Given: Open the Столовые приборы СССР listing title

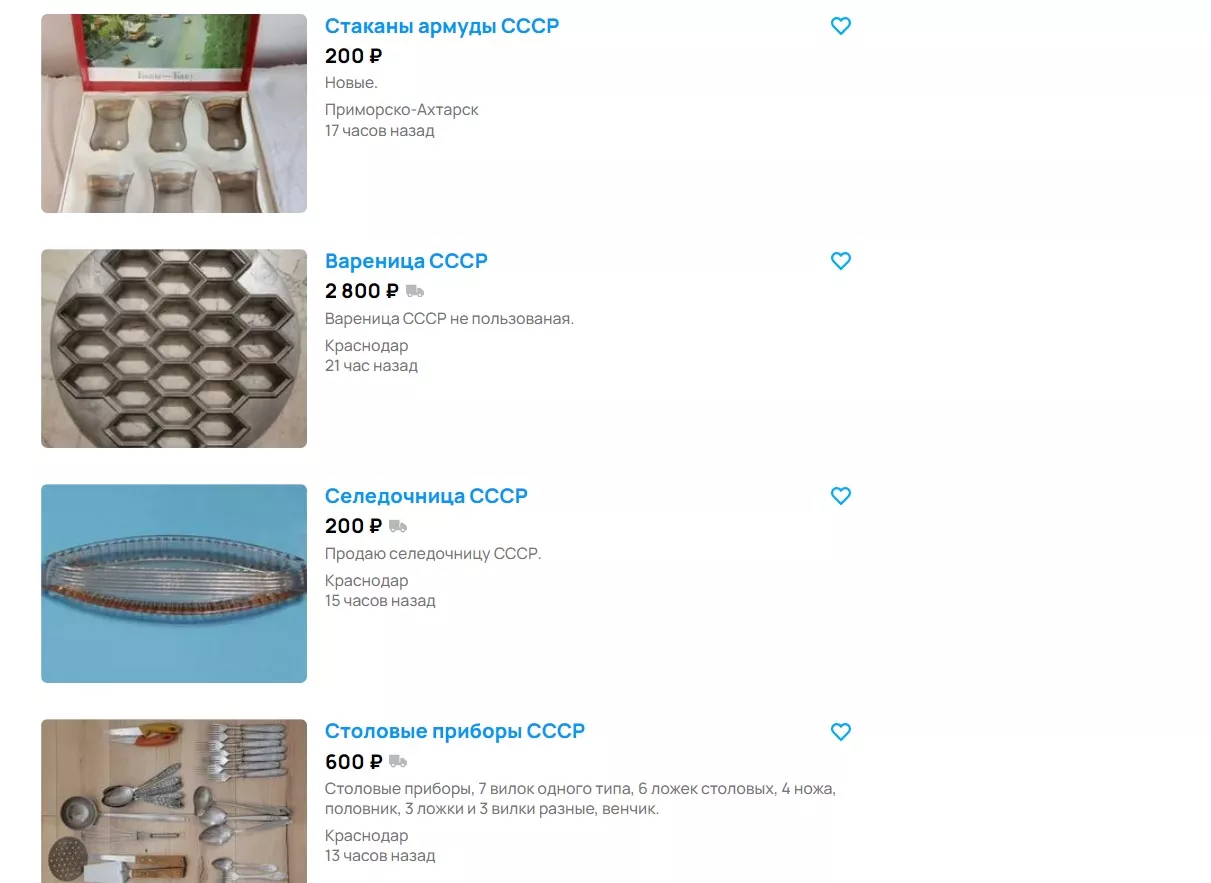Looking at the screenshot, I should (455, 731).
